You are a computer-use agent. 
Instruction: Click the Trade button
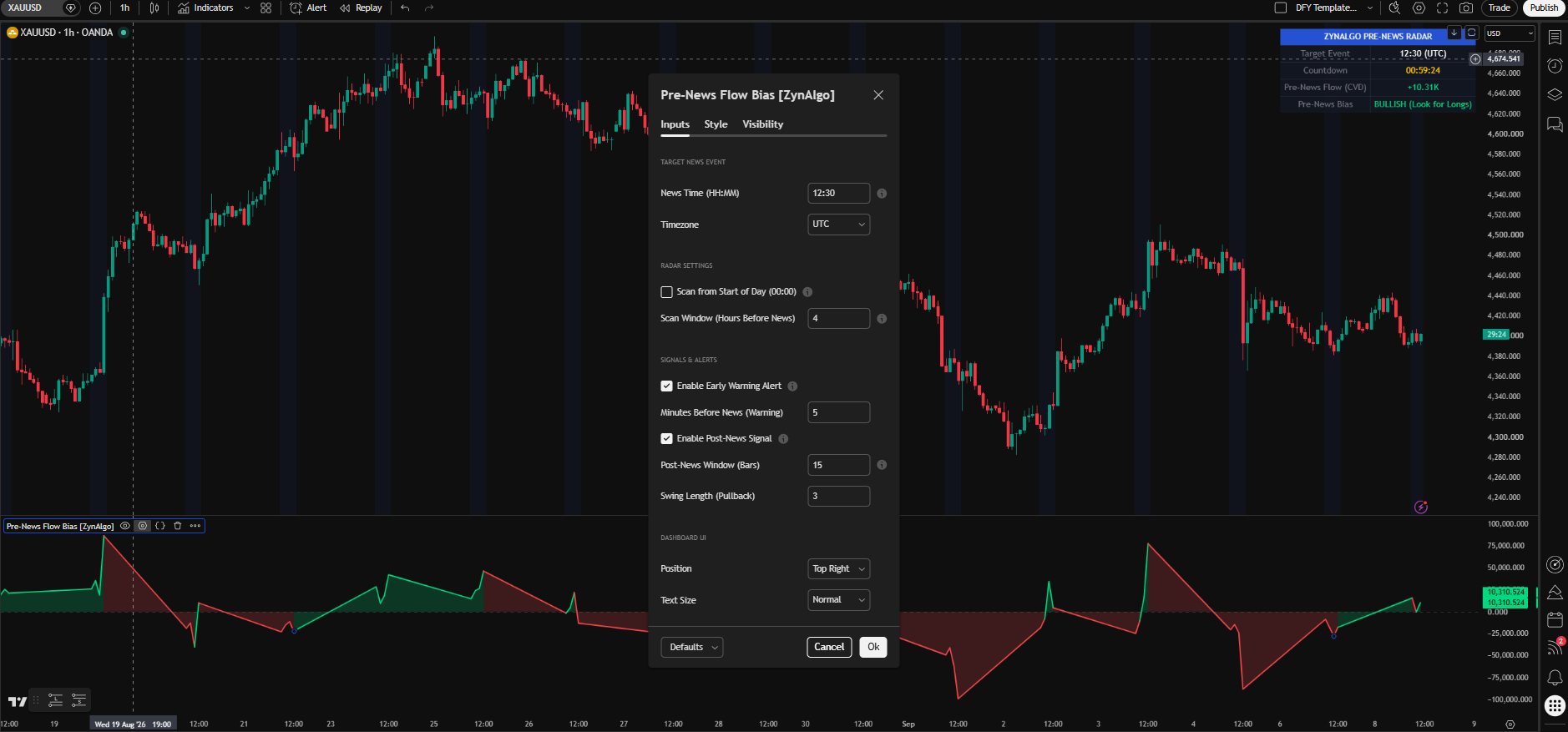(1500, 8)
